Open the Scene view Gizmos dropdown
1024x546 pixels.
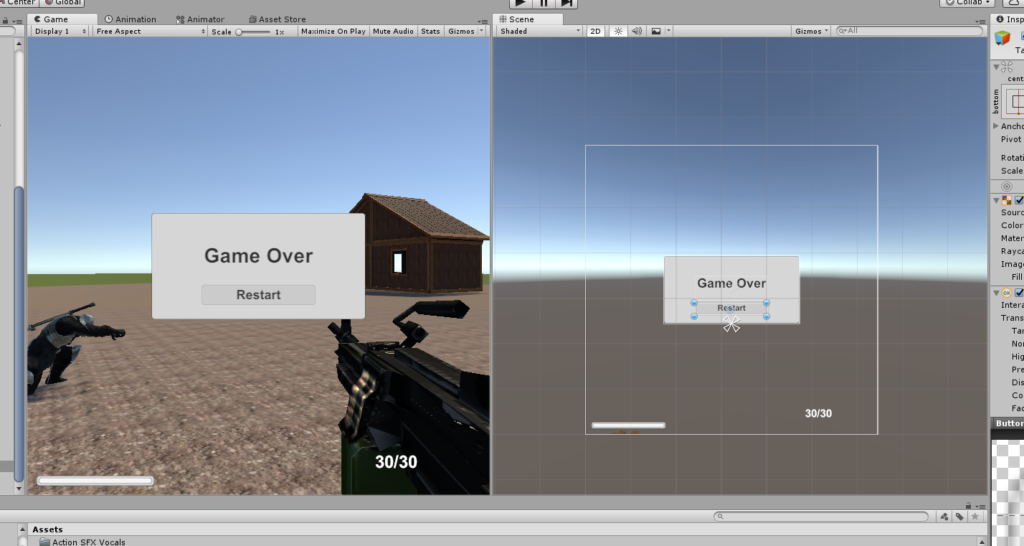coord(812,31)
